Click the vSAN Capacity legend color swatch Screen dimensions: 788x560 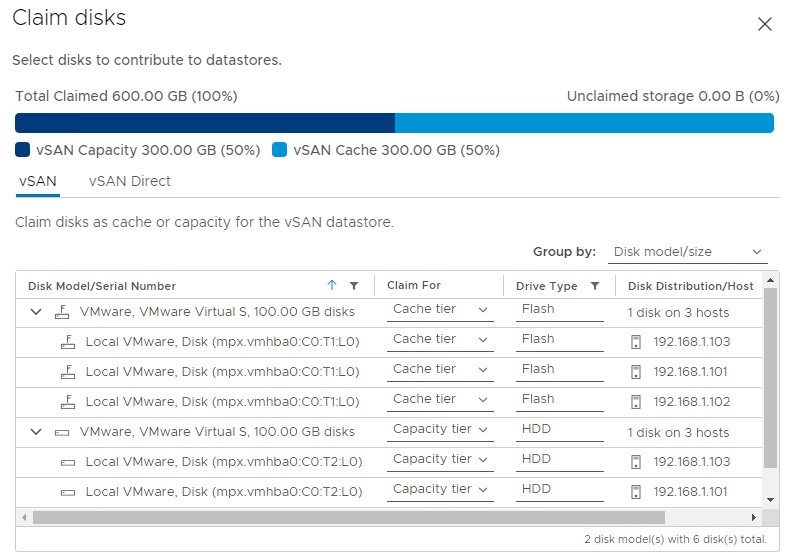(x=24, y=151)
